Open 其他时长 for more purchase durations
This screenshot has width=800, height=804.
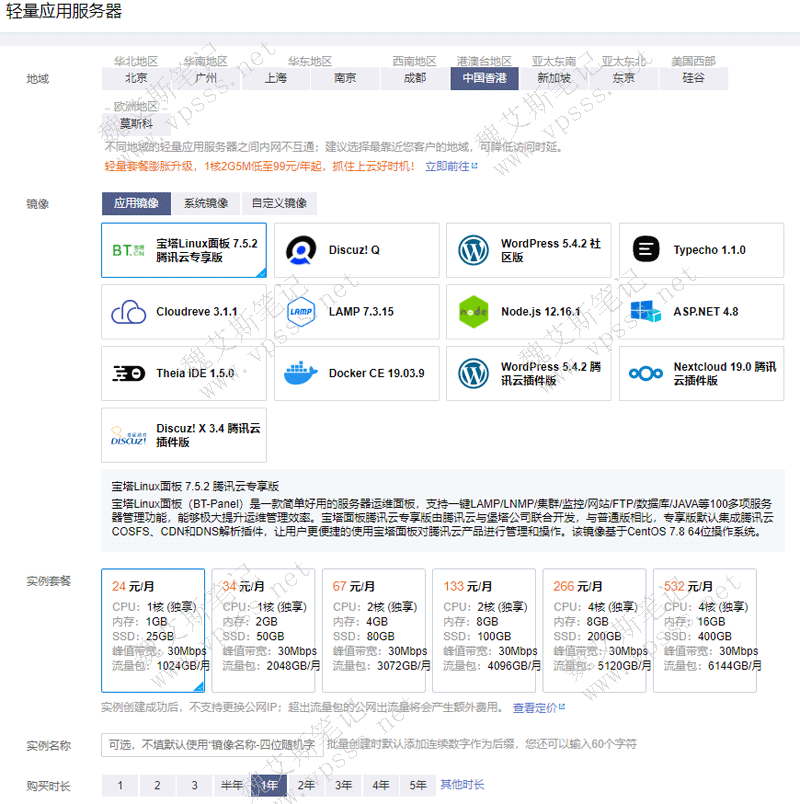click(x=462, y=785)
